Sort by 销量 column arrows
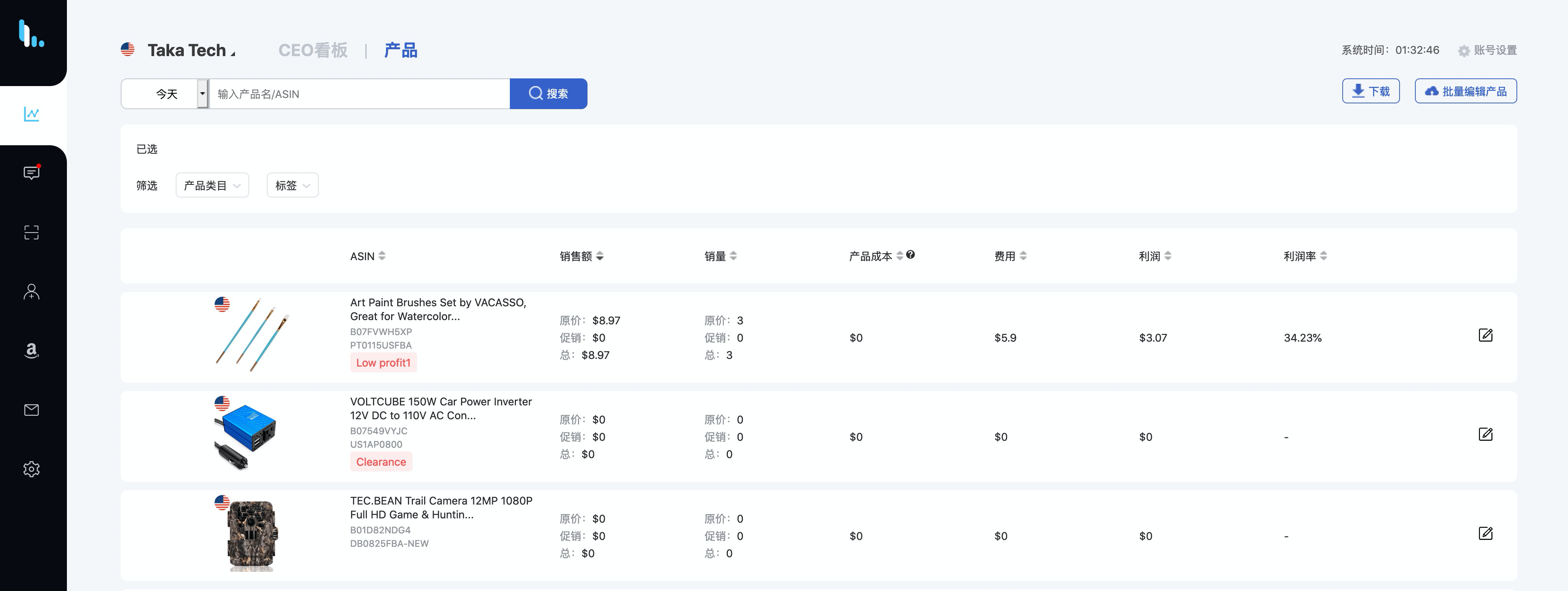This screenshot has width=1568, height=591. pos(734,256)
